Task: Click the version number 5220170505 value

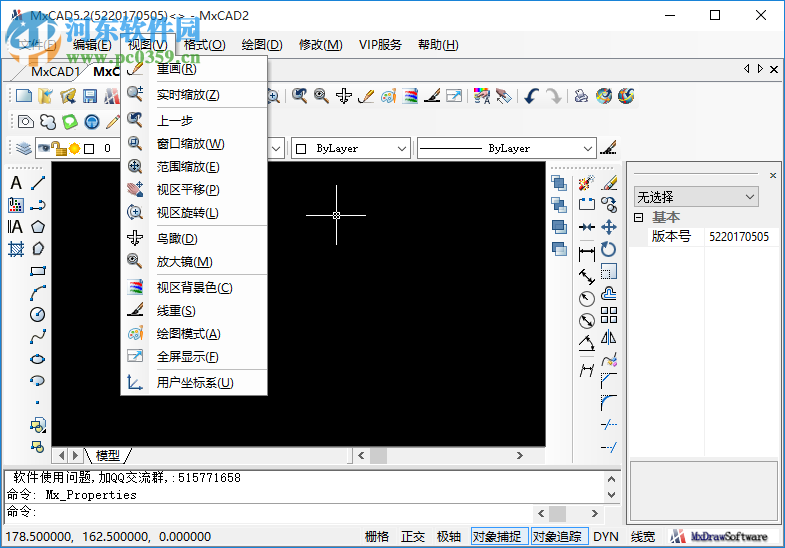Action: [x=739, y=236]
